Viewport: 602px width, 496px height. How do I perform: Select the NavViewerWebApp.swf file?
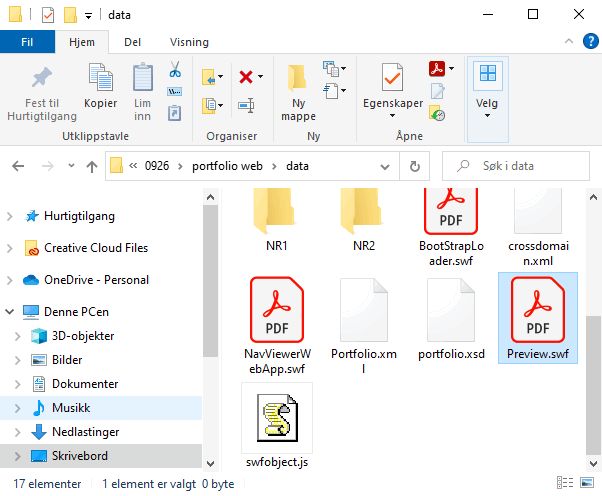tap(277, 325)
